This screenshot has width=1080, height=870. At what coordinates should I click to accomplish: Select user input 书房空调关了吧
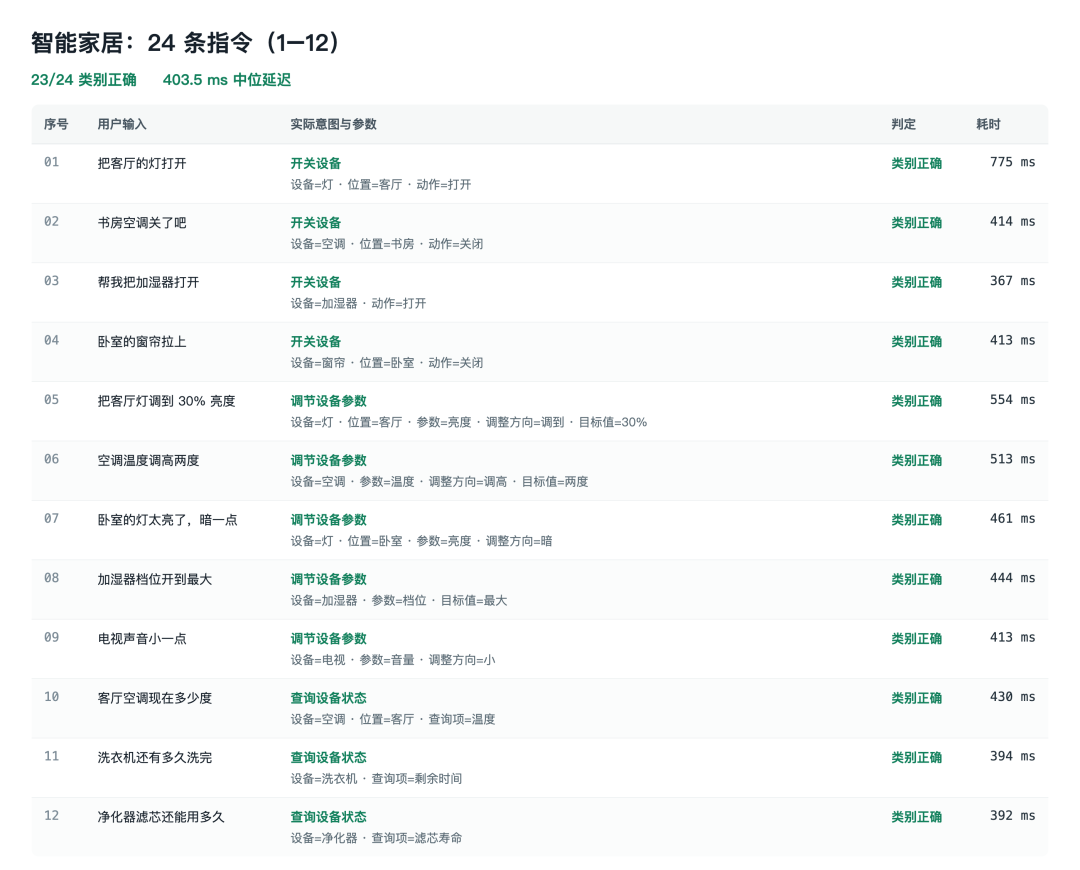pyautogui.click(x=142, y=222)
